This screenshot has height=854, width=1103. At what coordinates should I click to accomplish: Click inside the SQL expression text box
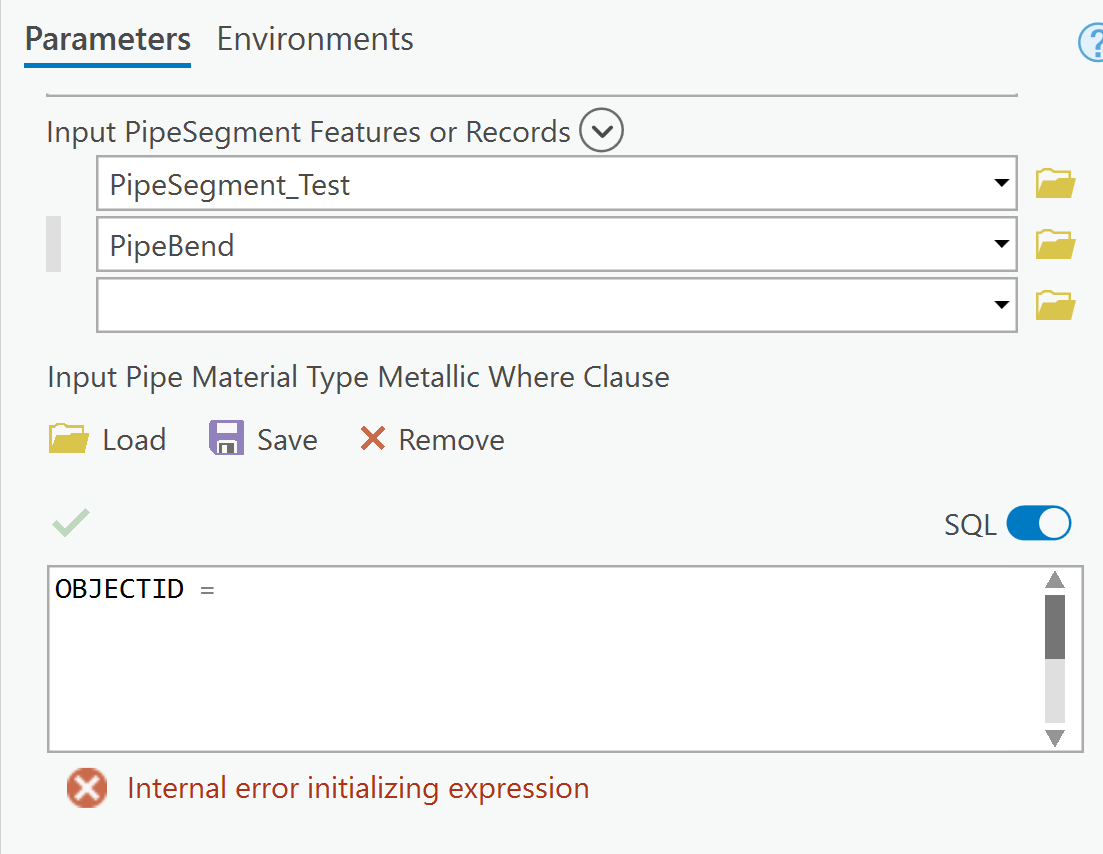[x=540, y=658]
